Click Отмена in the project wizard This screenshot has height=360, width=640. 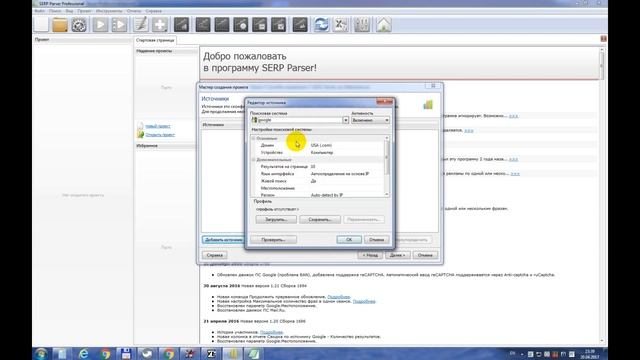(425, 256)
